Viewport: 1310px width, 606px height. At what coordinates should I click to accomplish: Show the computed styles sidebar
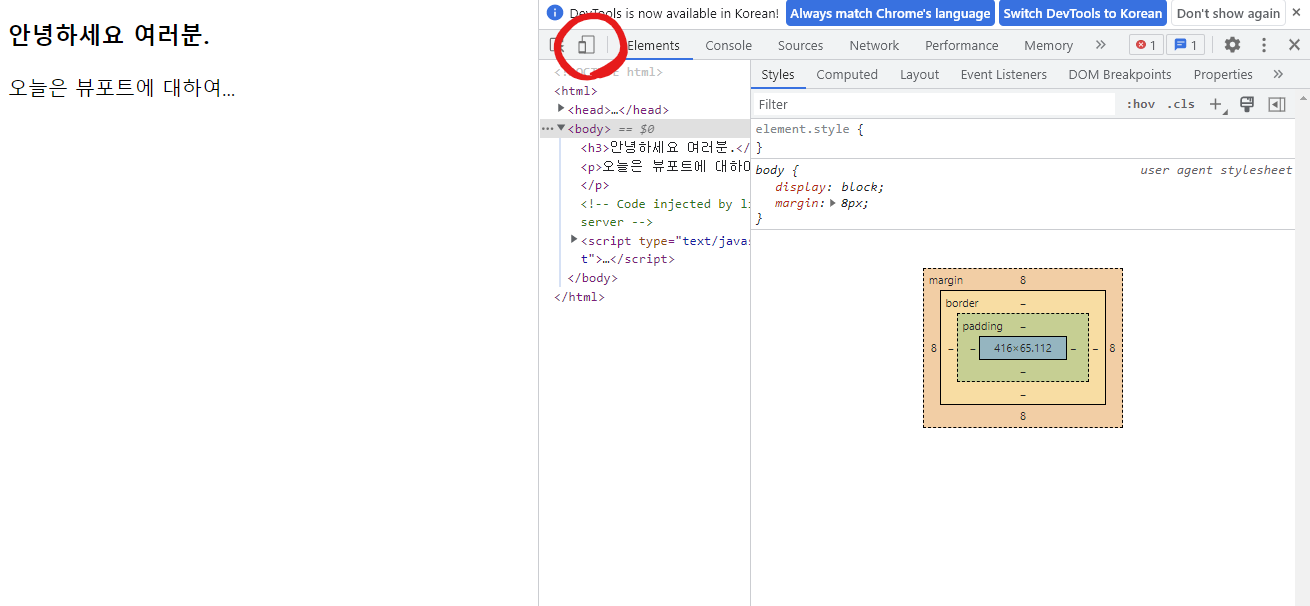(1277, 104)
